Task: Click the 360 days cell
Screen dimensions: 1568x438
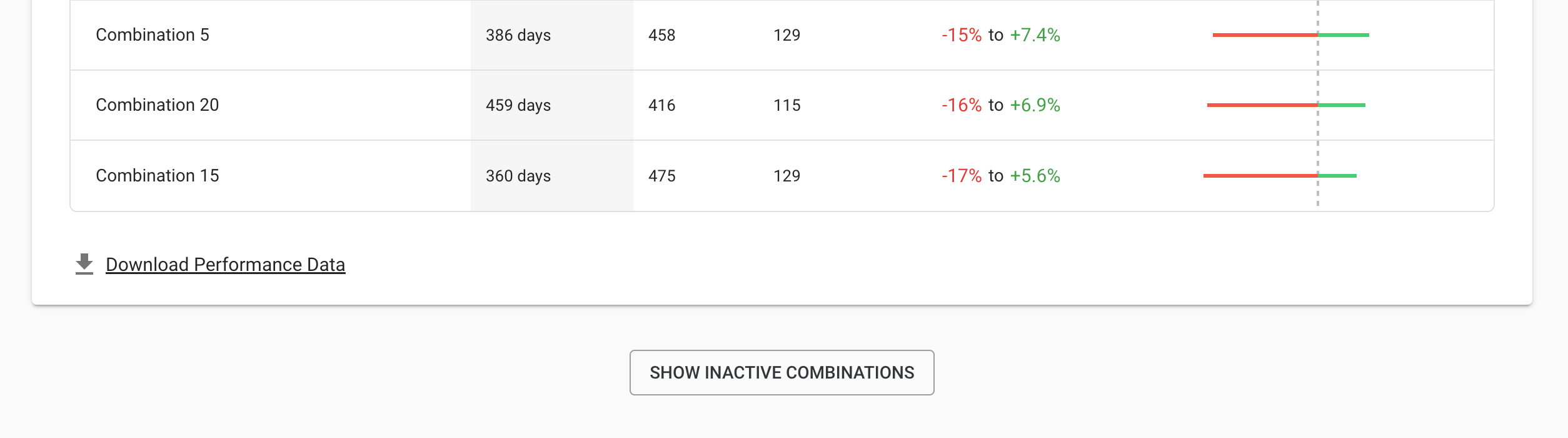Action: point(518,176)
